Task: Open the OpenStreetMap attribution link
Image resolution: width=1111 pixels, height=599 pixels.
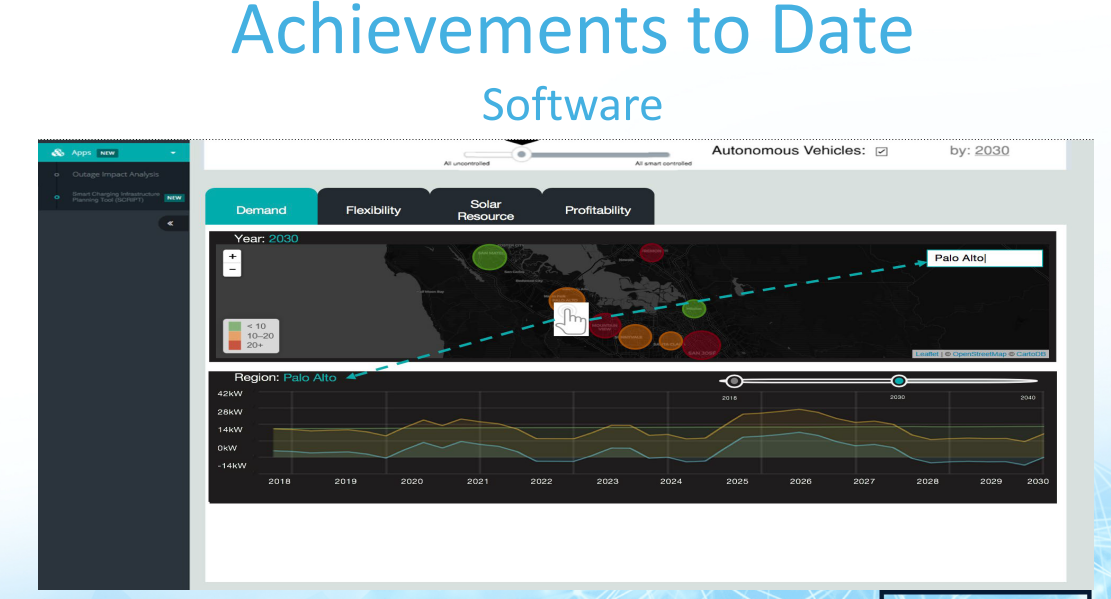Action: (979, 355)
